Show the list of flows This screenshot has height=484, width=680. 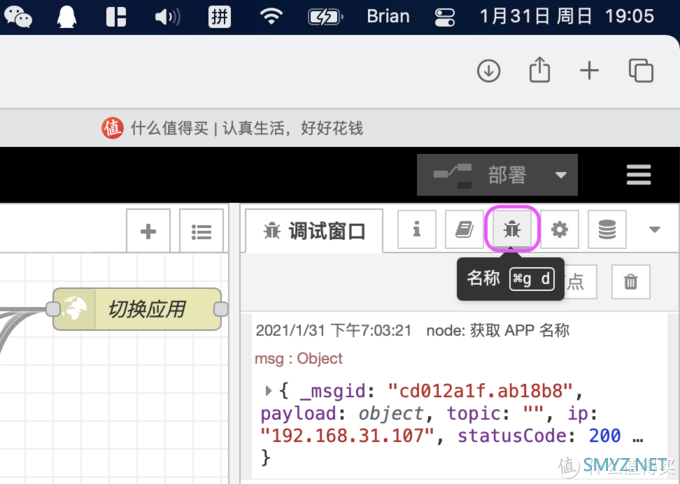pos(201,231)
